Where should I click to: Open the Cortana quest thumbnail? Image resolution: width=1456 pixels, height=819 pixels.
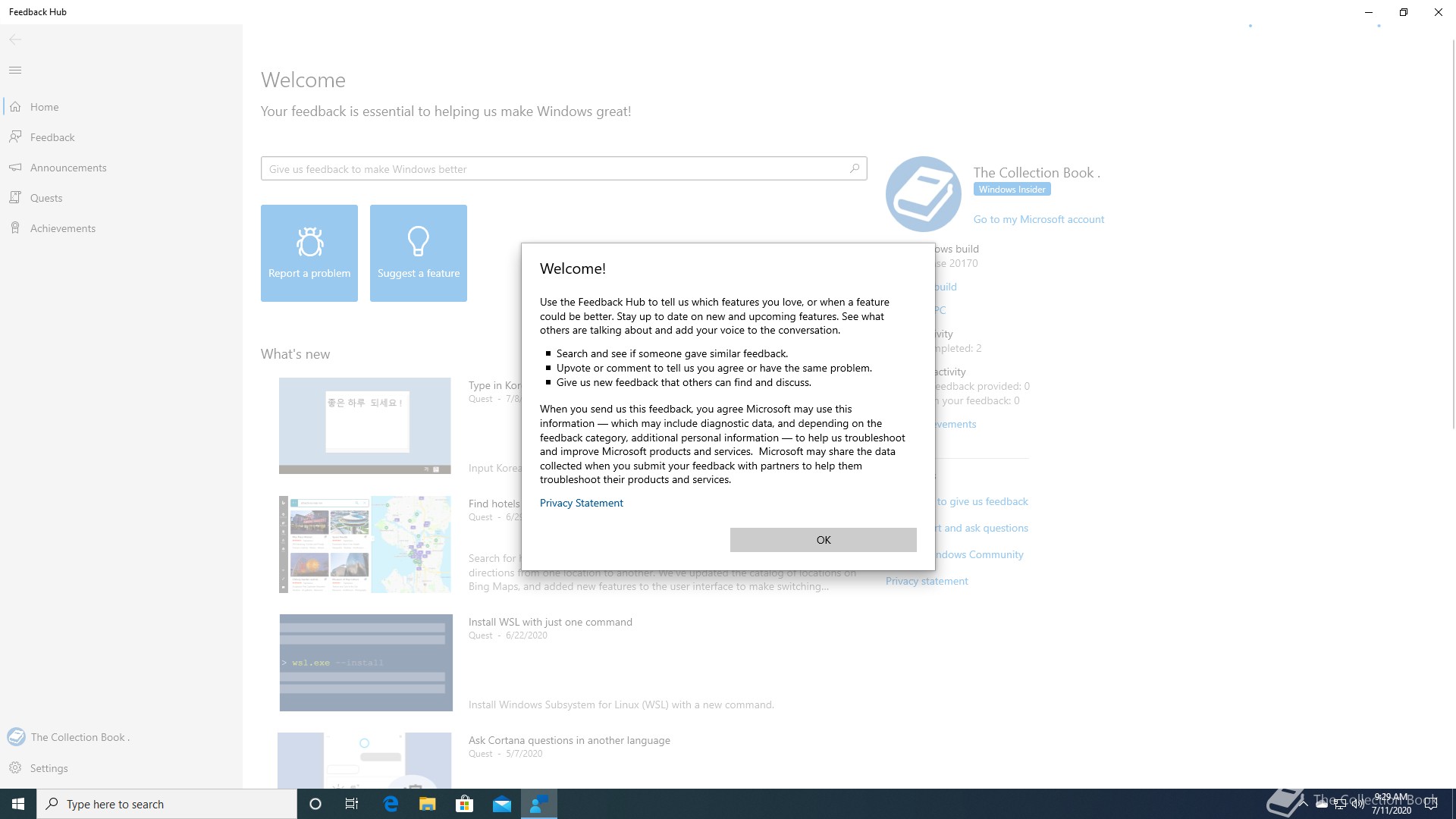(365, 761)
